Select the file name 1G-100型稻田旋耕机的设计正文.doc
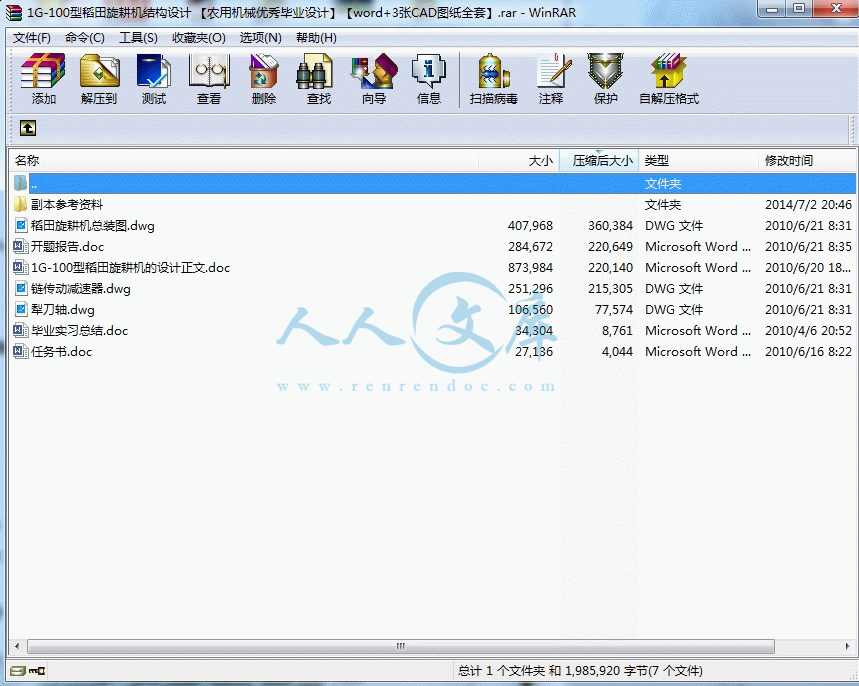The image size is (859, 686). [130, 267]
